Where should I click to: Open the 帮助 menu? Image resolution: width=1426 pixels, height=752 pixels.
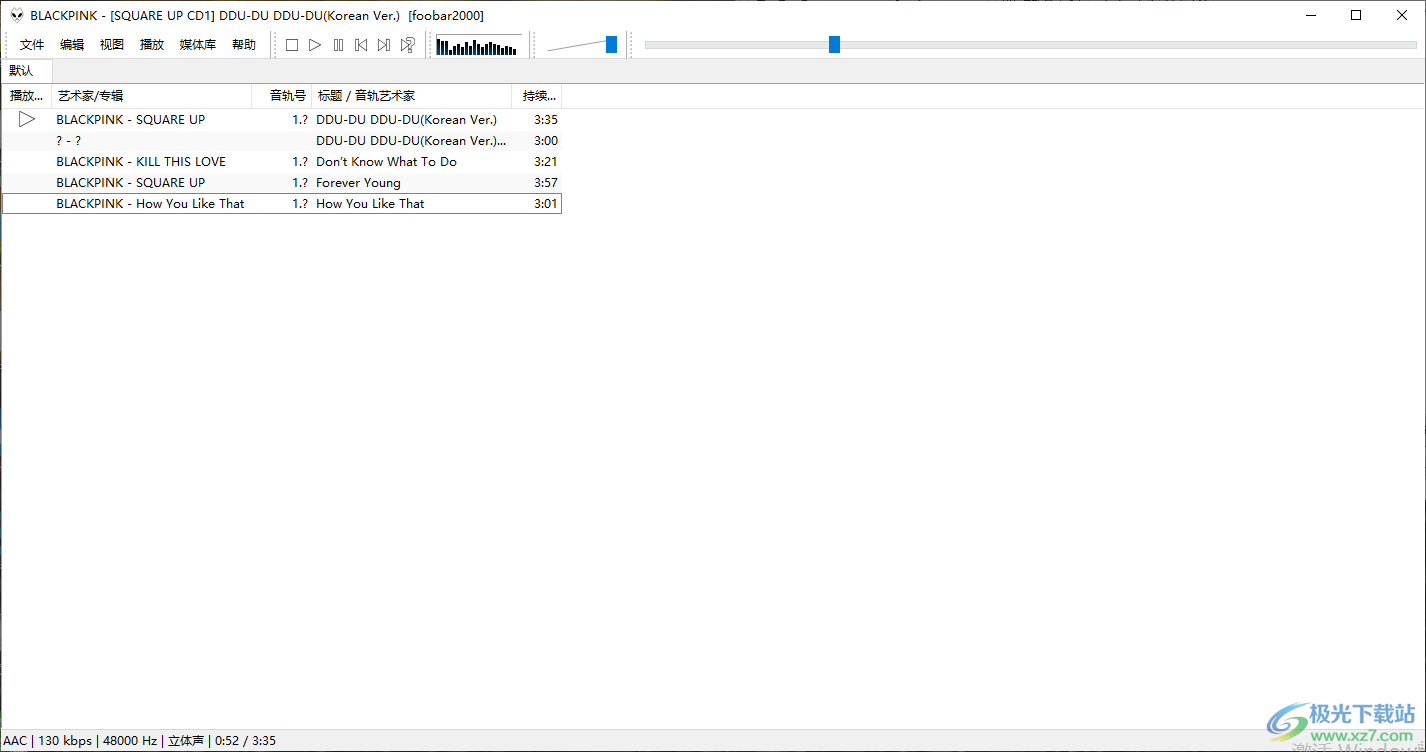coord(244,45)
